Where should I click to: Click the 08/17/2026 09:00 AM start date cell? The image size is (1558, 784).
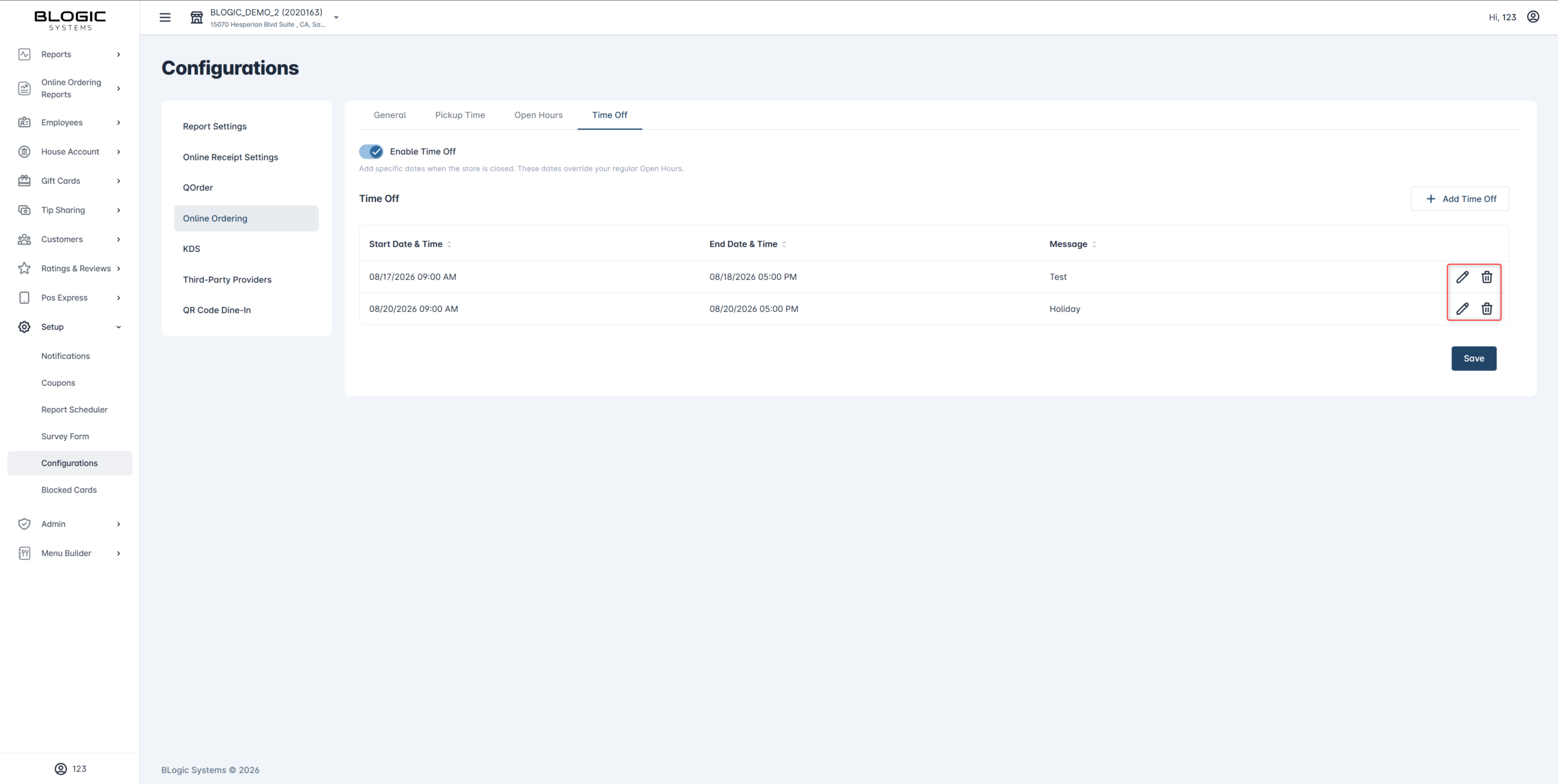[x=413, y=277]
